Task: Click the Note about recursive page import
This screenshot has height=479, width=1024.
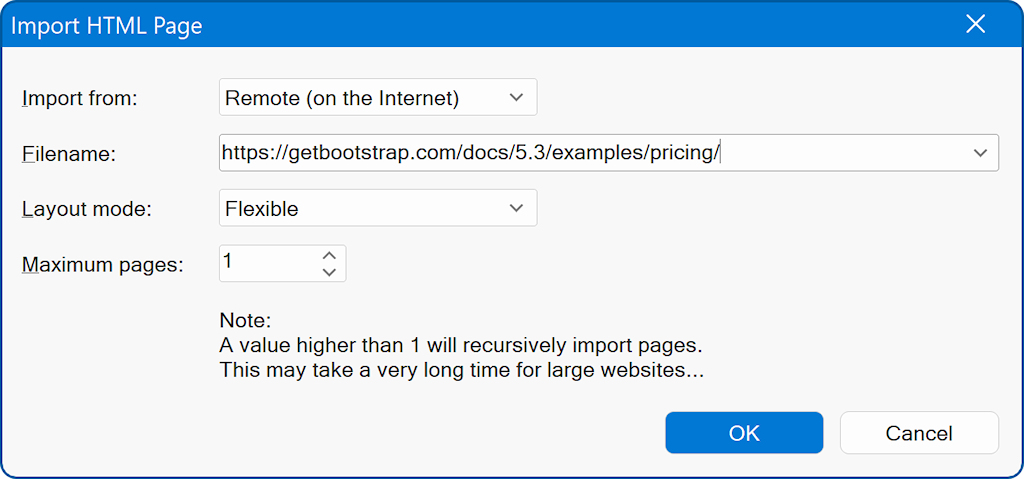Action: pyautogui.click(x=462, y=346)
